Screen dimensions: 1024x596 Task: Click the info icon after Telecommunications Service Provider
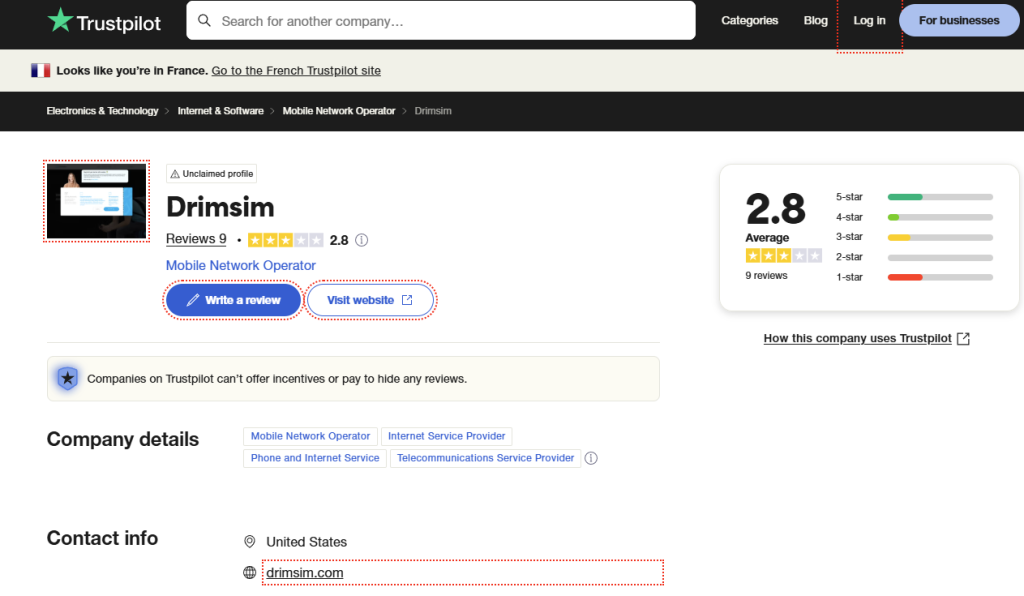(590, 458)
